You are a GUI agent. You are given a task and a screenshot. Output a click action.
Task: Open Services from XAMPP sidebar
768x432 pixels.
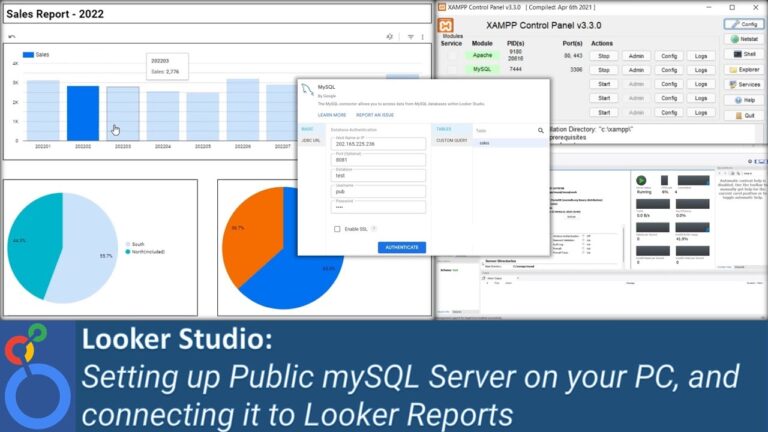[744, 85]
